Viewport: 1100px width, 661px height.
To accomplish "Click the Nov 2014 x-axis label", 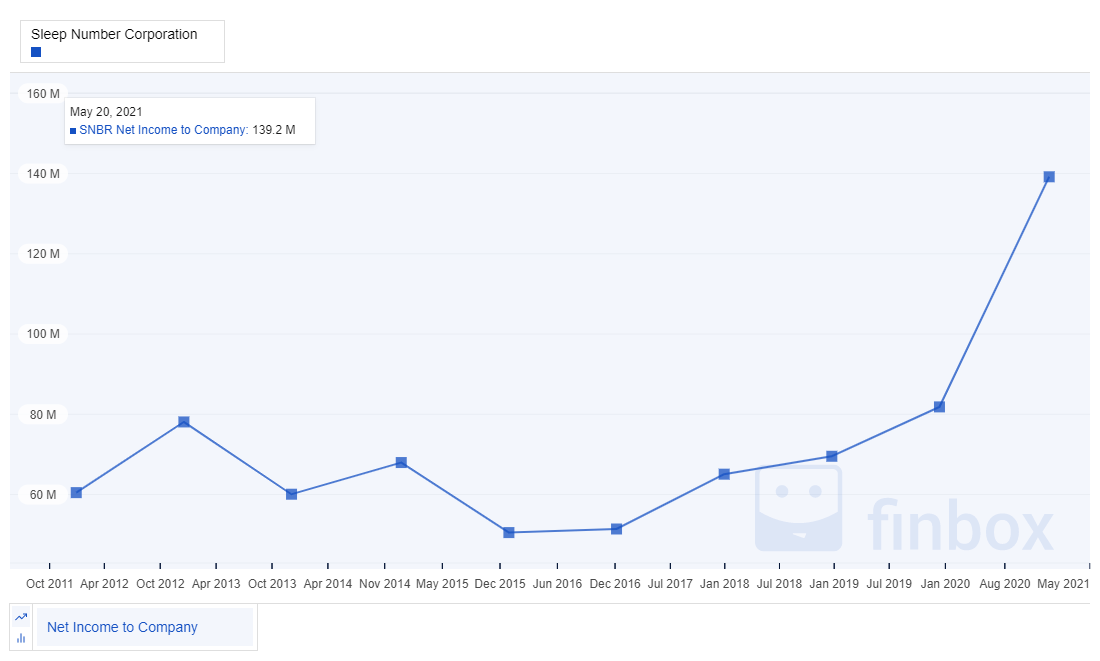I will pos(384,583).
